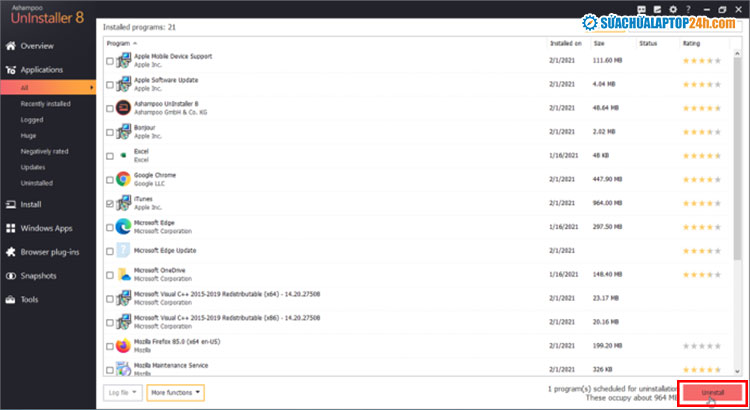The width and height of the screenshot is (750, 410).
Task: Tick the Bonjour checkbox
Action: 110,131
